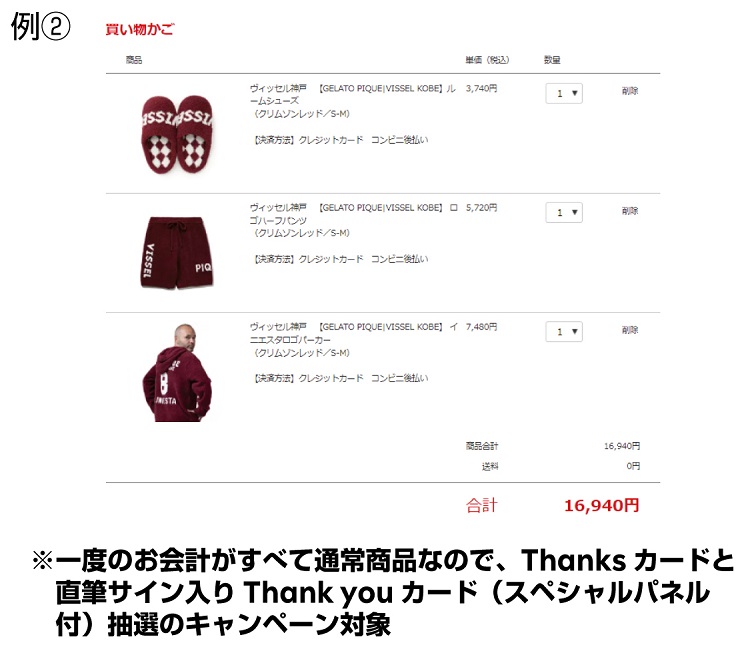Click the 単価(税込) column header
The width and height of the screenshot is (736, 655).
click(487, 60)
